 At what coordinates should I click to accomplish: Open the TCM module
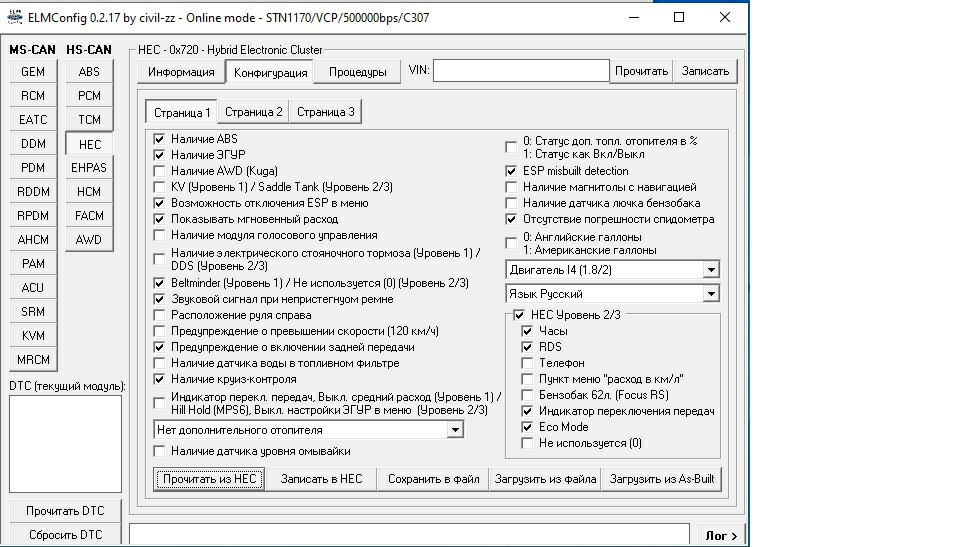tap(89, 119)
